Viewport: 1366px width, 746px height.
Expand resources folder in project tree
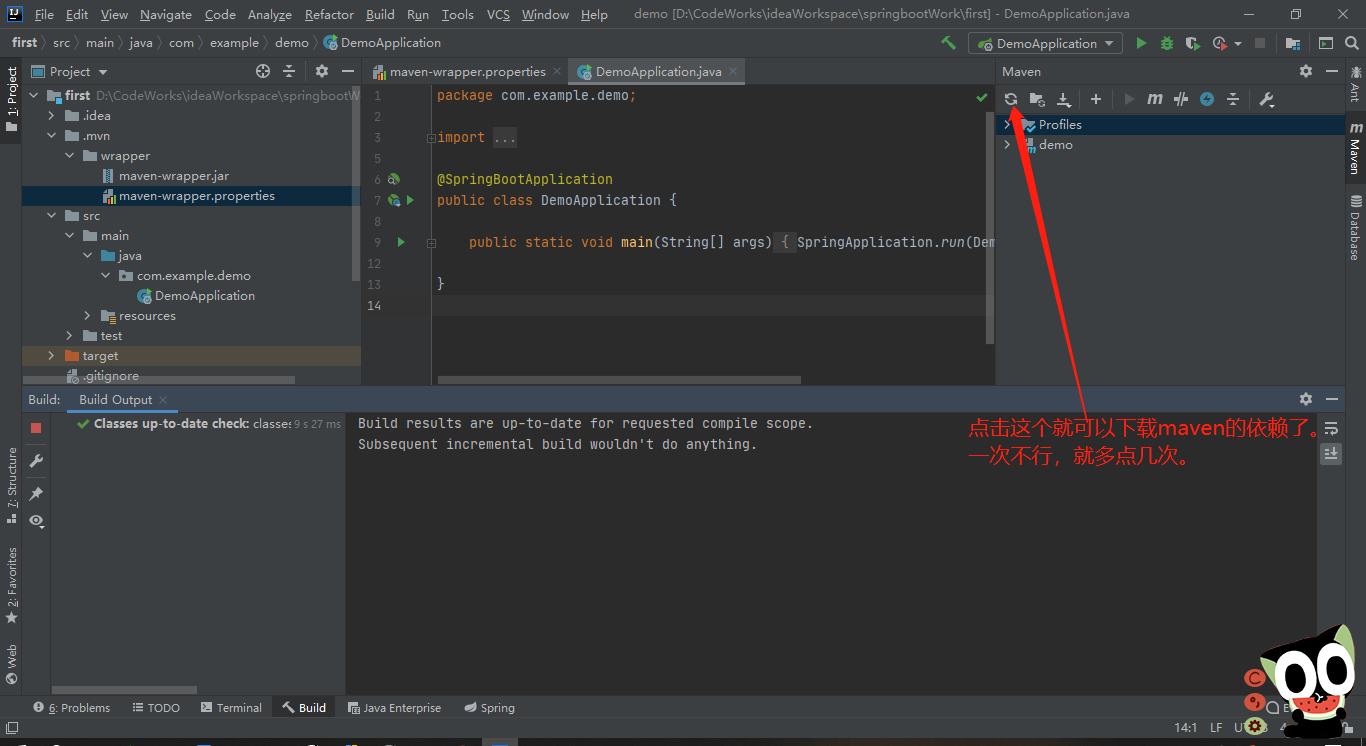pos(87,316)
